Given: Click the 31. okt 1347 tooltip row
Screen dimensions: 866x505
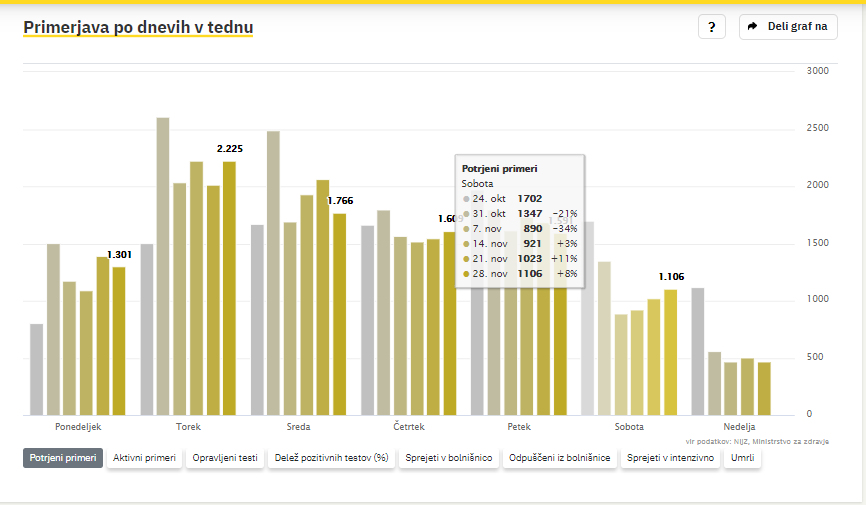Looking at the screenshot, I should pos(520,213).
